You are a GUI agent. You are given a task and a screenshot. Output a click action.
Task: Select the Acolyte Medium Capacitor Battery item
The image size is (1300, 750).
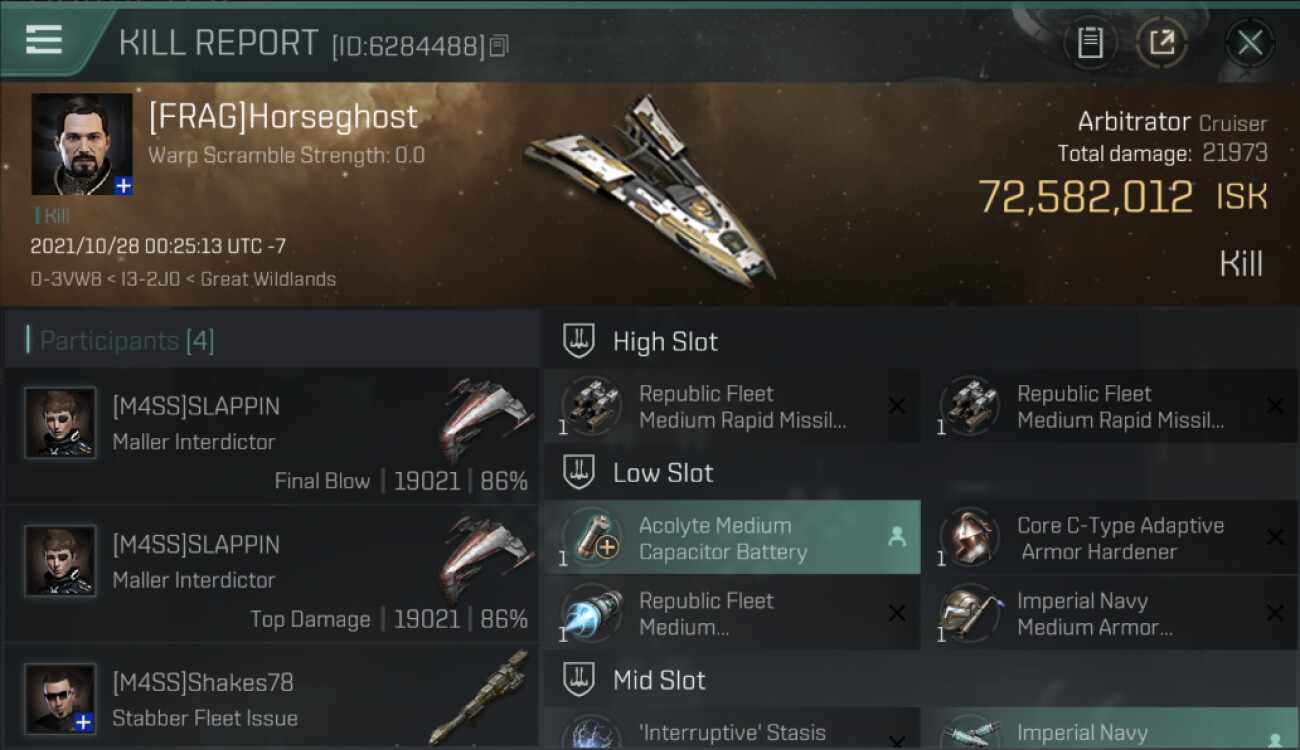tap(732, 537)
